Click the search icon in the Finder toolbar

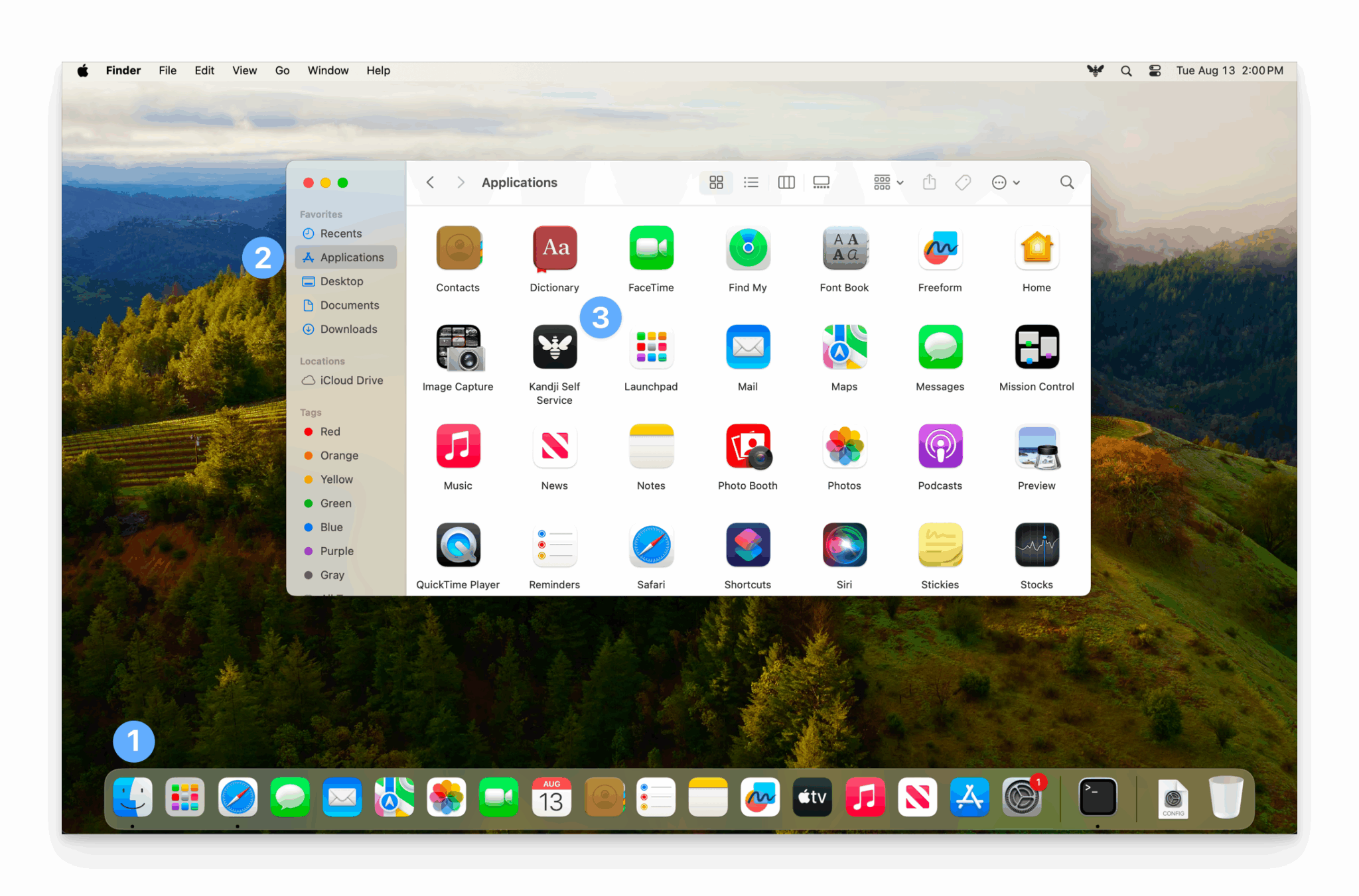(1066, 182)
